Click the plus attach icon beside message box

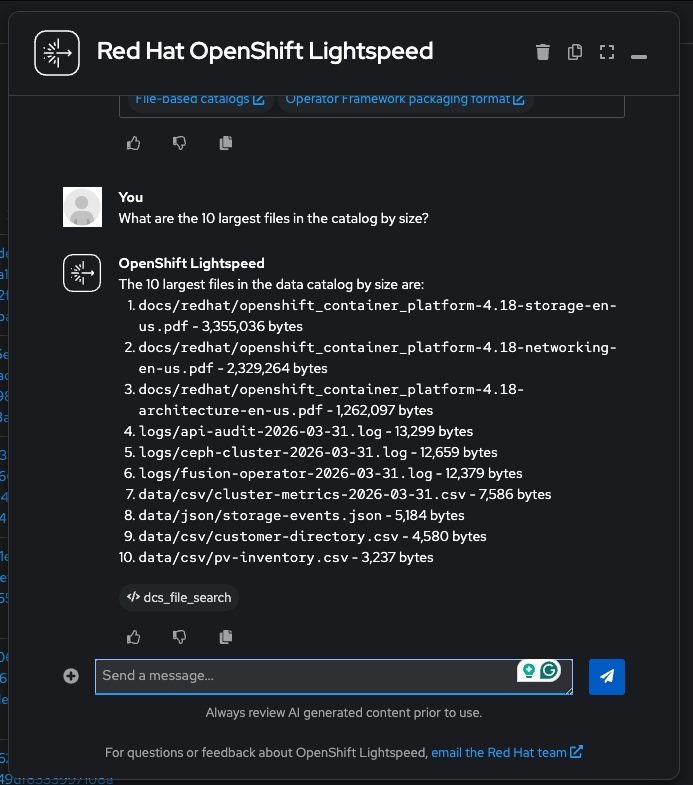coord(71,676)
